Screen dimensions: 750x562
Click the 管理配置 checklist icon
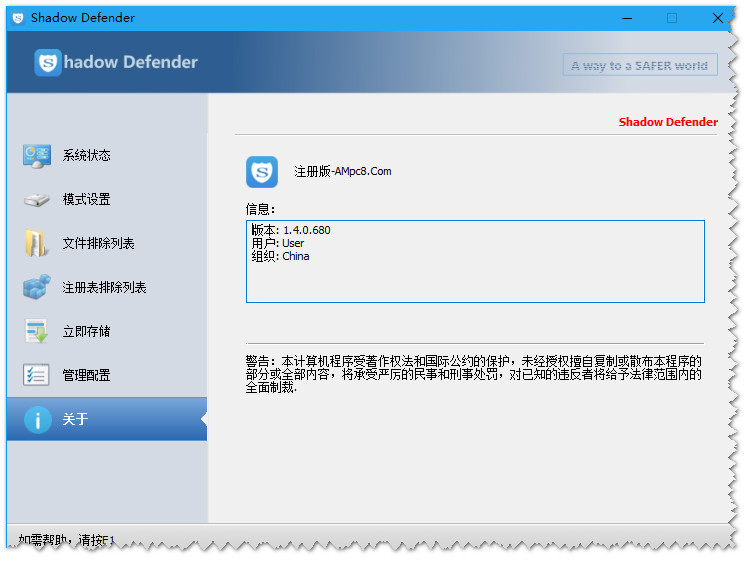(36, 375)
